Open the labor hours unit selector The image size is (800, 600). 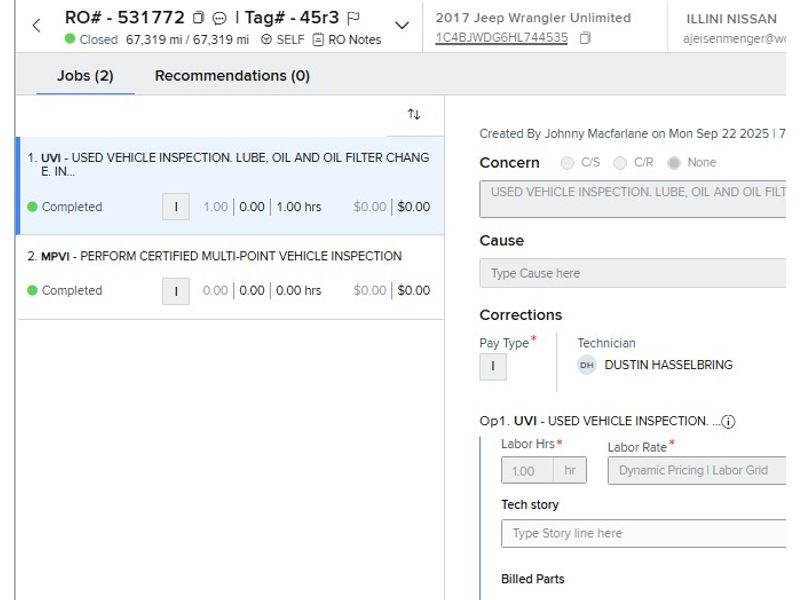click(570, 470)
